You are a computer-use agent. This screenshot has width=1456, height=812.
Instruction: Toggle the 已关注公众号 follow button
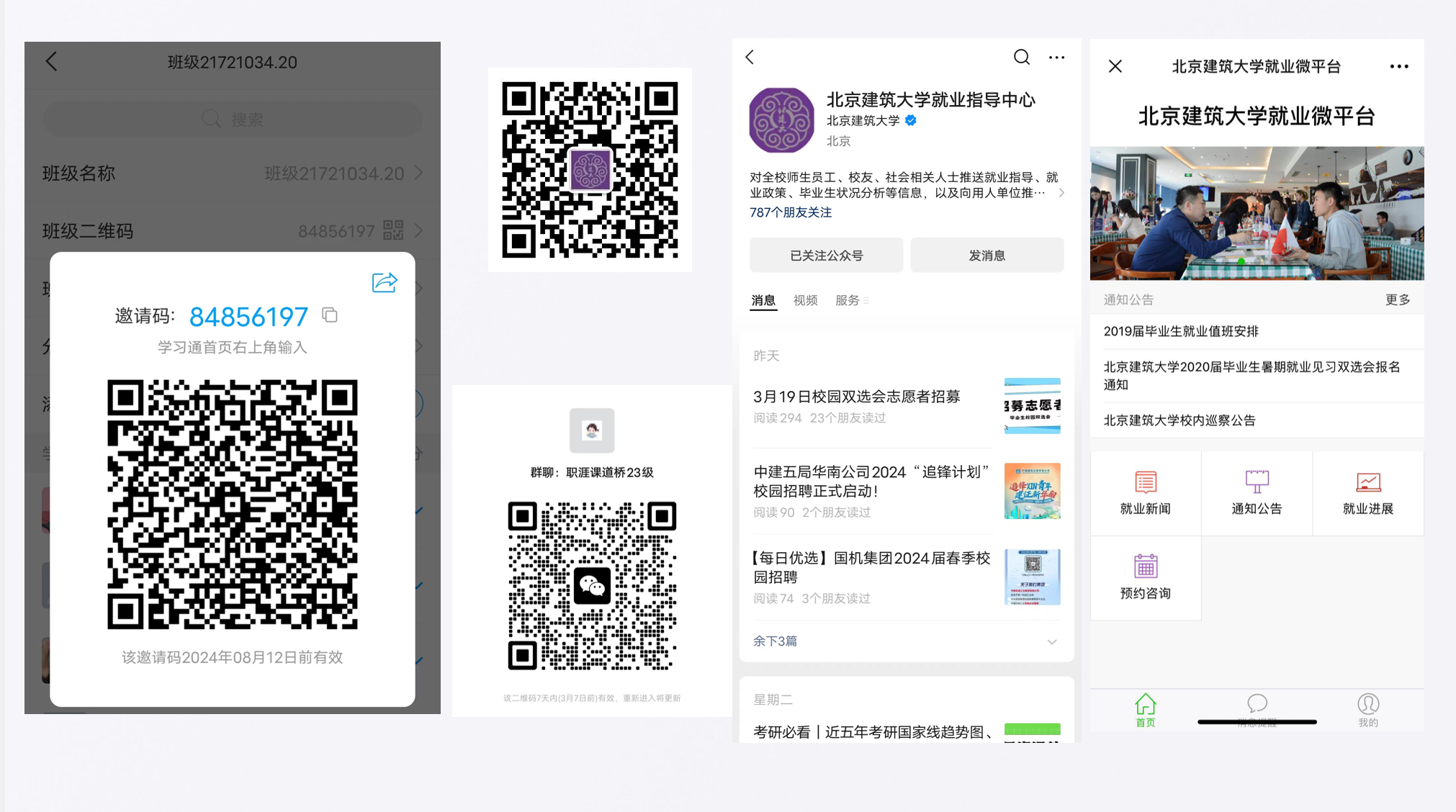tap(826, 256)
